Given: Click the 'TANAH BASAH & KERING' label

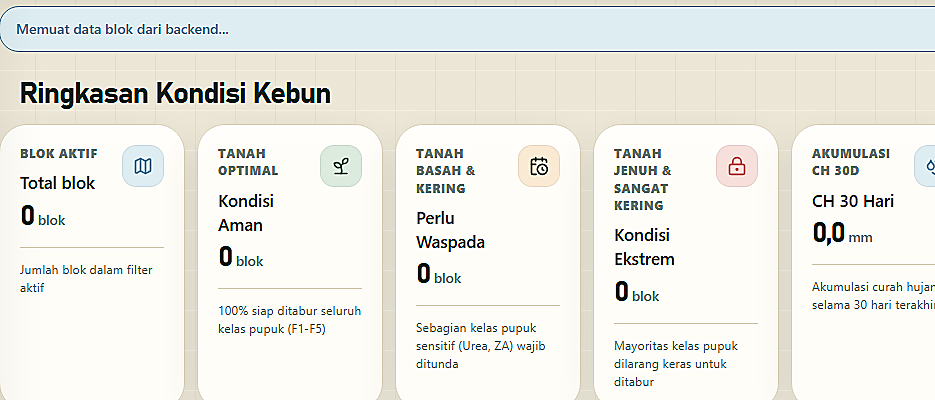Looking at the screenshot, I should tap(445, 171).
